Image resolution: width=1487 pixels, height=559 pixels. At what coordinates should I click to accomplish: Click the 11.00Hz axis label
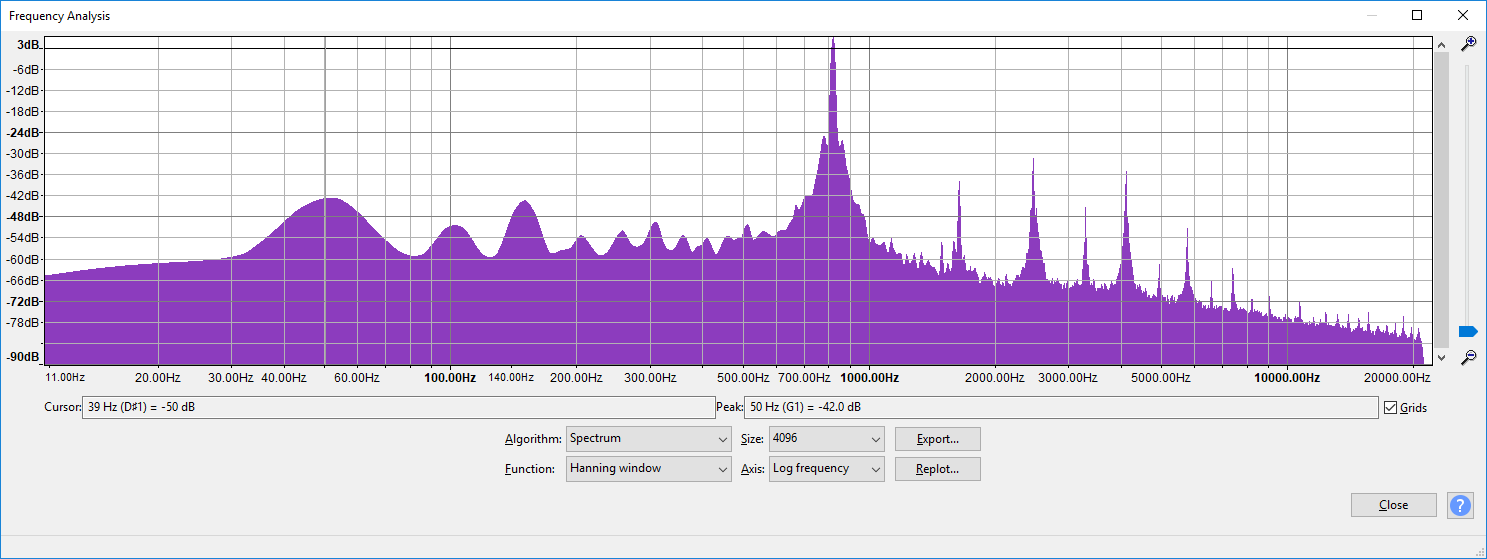tap(66, 378)
